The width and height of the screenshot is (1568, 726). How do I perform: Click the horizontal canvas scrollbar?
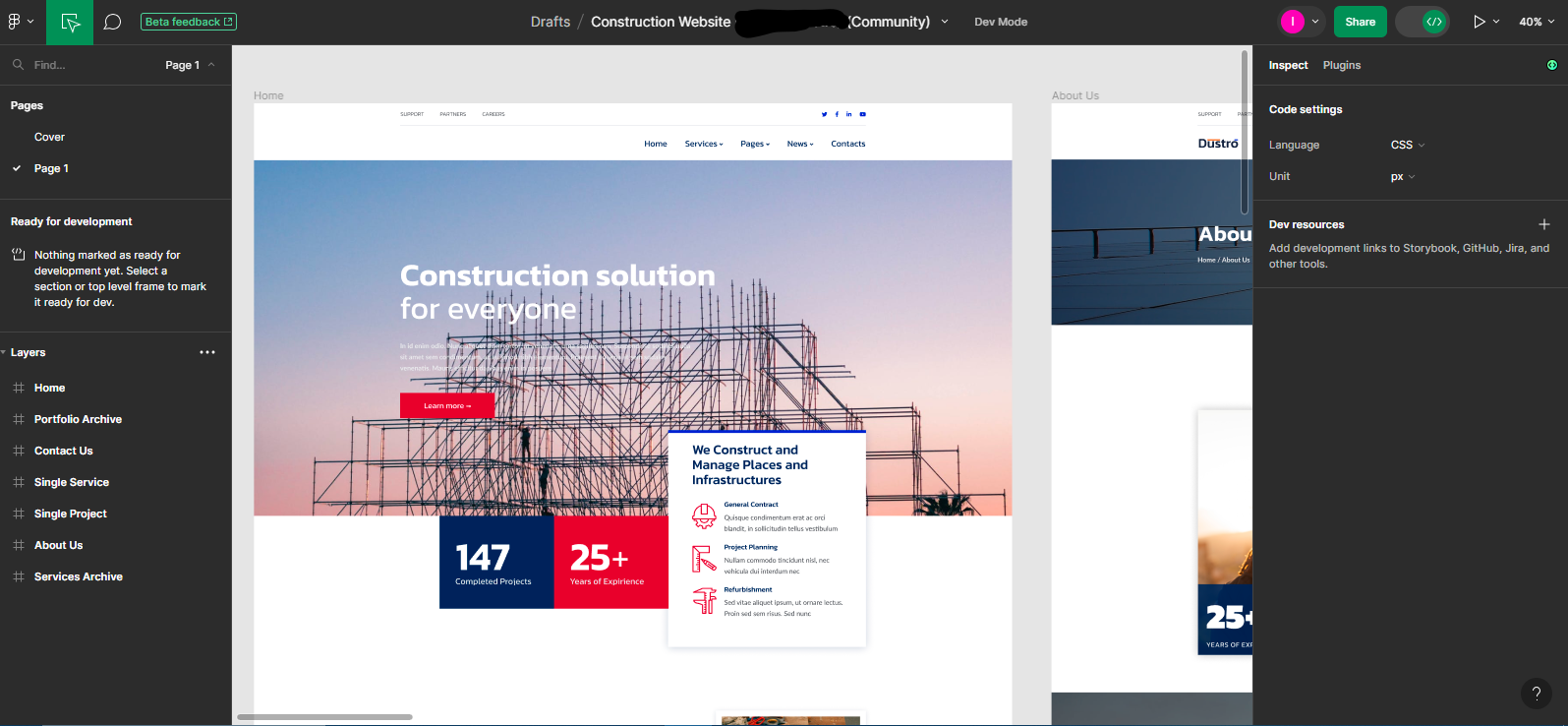point(324,717)
